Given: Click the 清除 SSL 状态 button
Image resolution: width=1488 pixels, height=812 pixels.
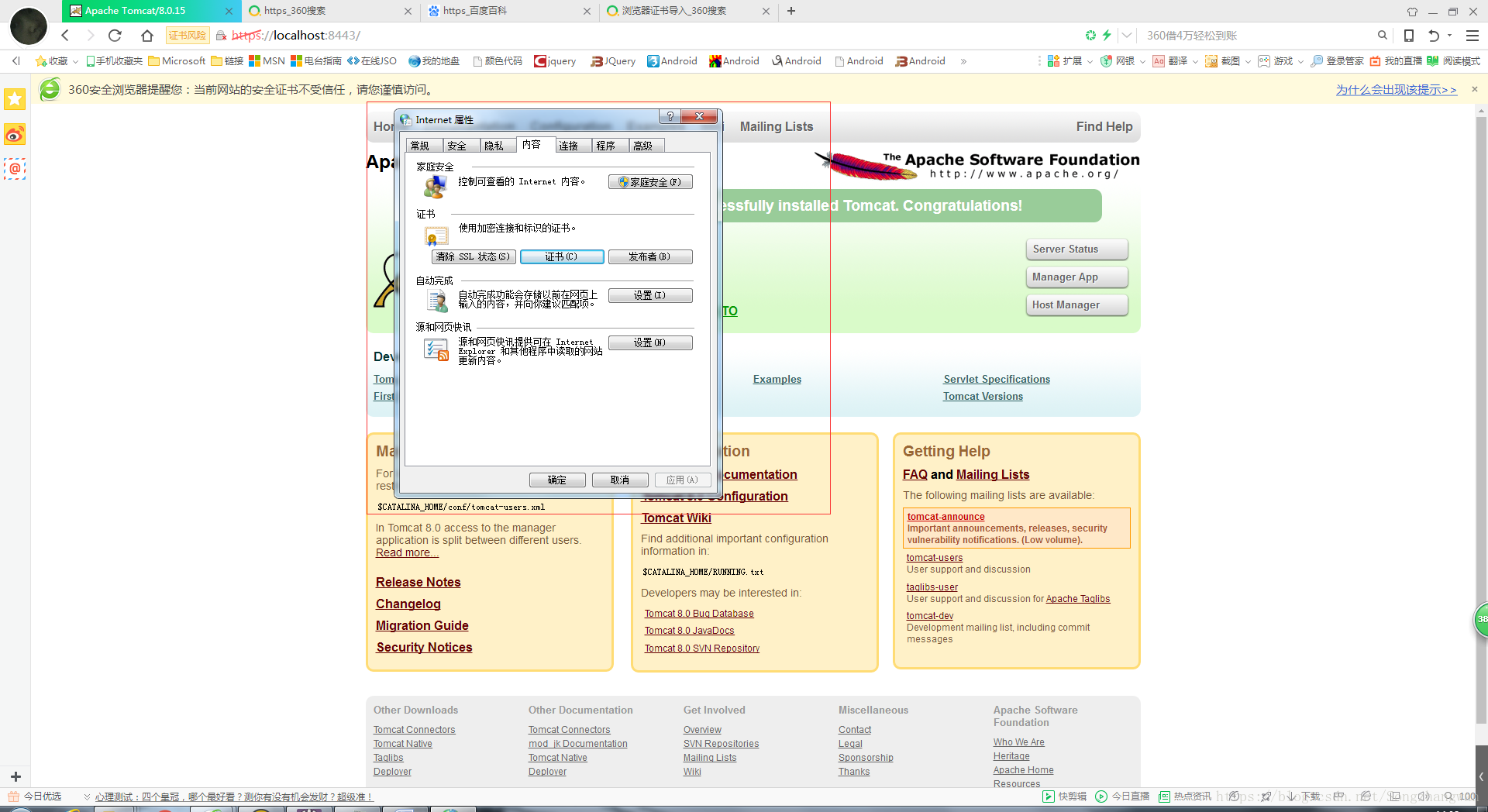Looking at the screenshot, I should (473, 256).
